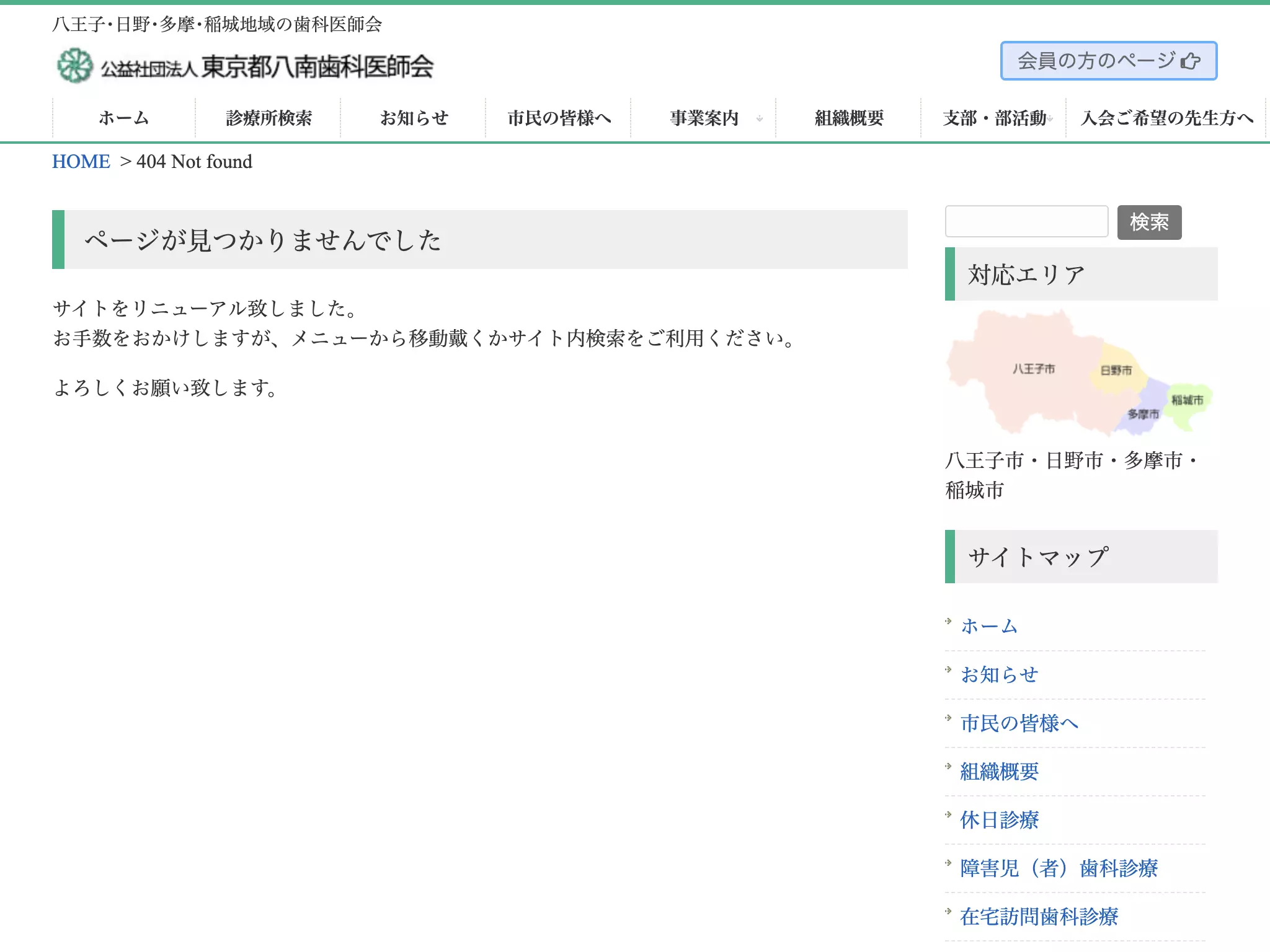
Task: Open 入会ご希望の先生方へ menu item
Action: click(x=1166, y=118)
